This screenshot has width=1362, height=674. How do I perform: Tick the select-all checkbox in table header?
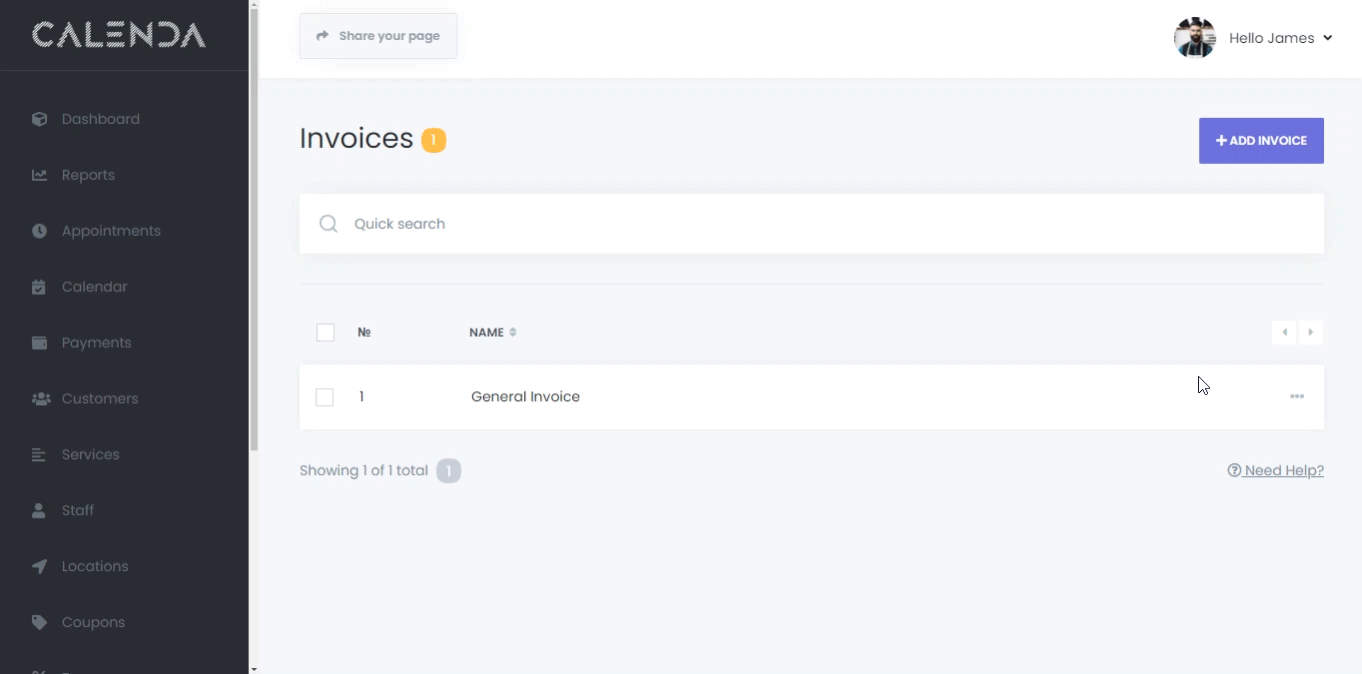coord(325,332)
